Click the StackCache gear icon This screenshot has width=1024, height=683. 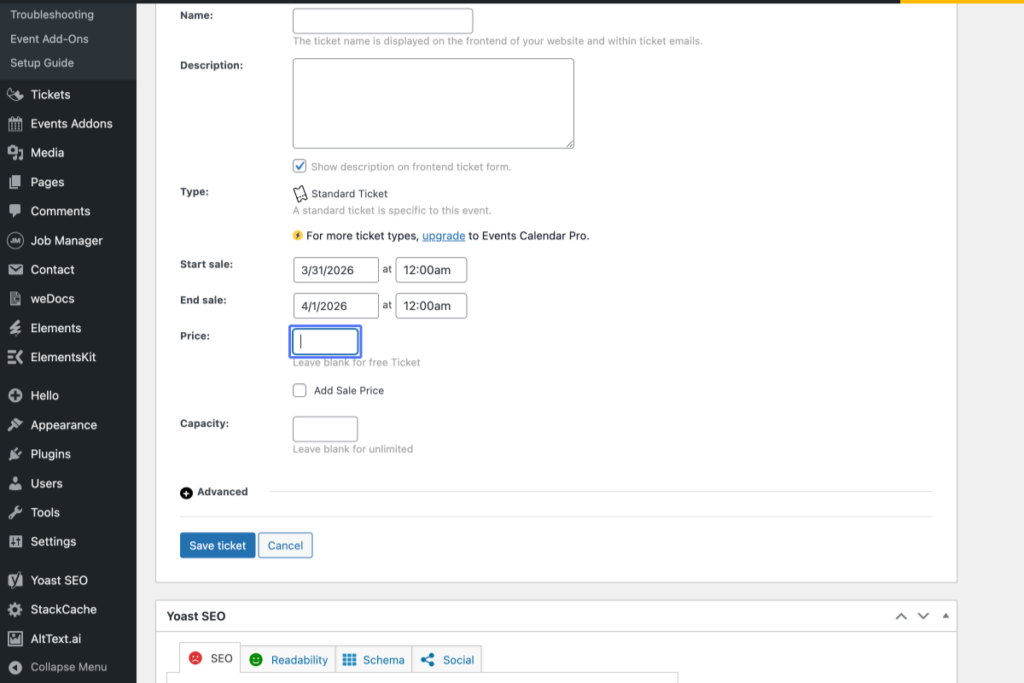point(15,609)
